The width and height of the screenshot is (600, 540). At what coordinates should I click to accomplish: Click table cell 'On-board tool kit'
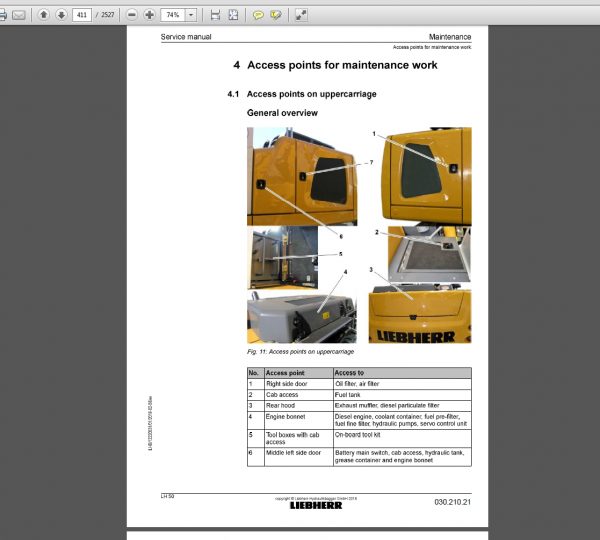click(x=402, y=438)
